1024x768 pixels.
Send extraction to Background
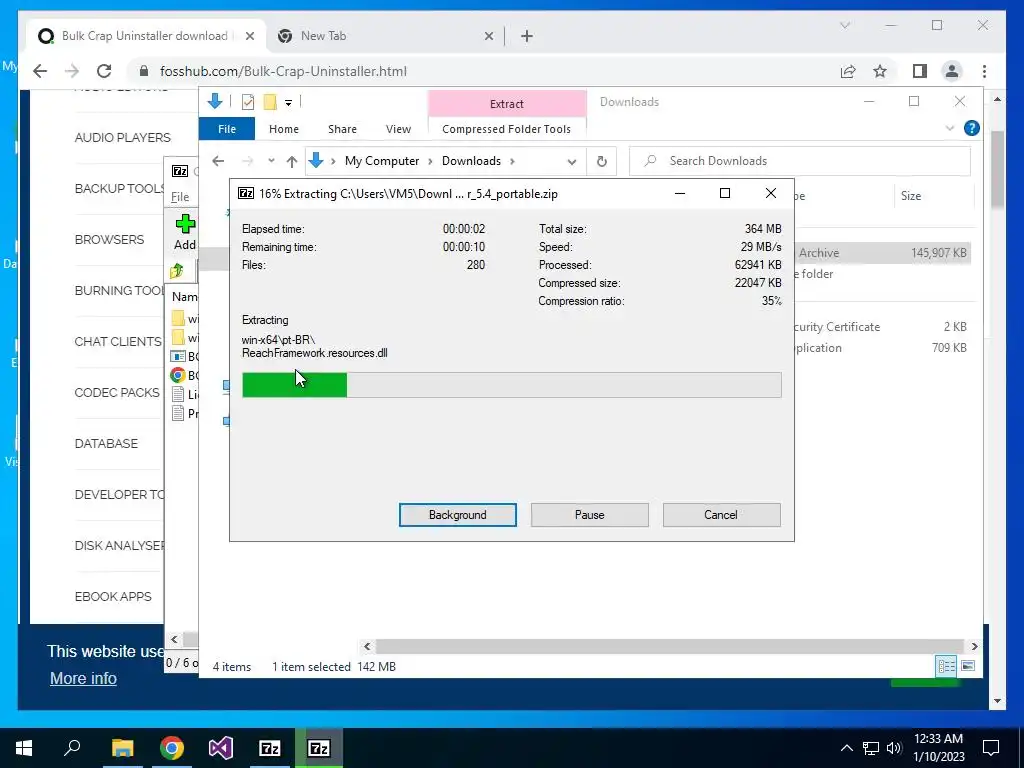(457, 515)
